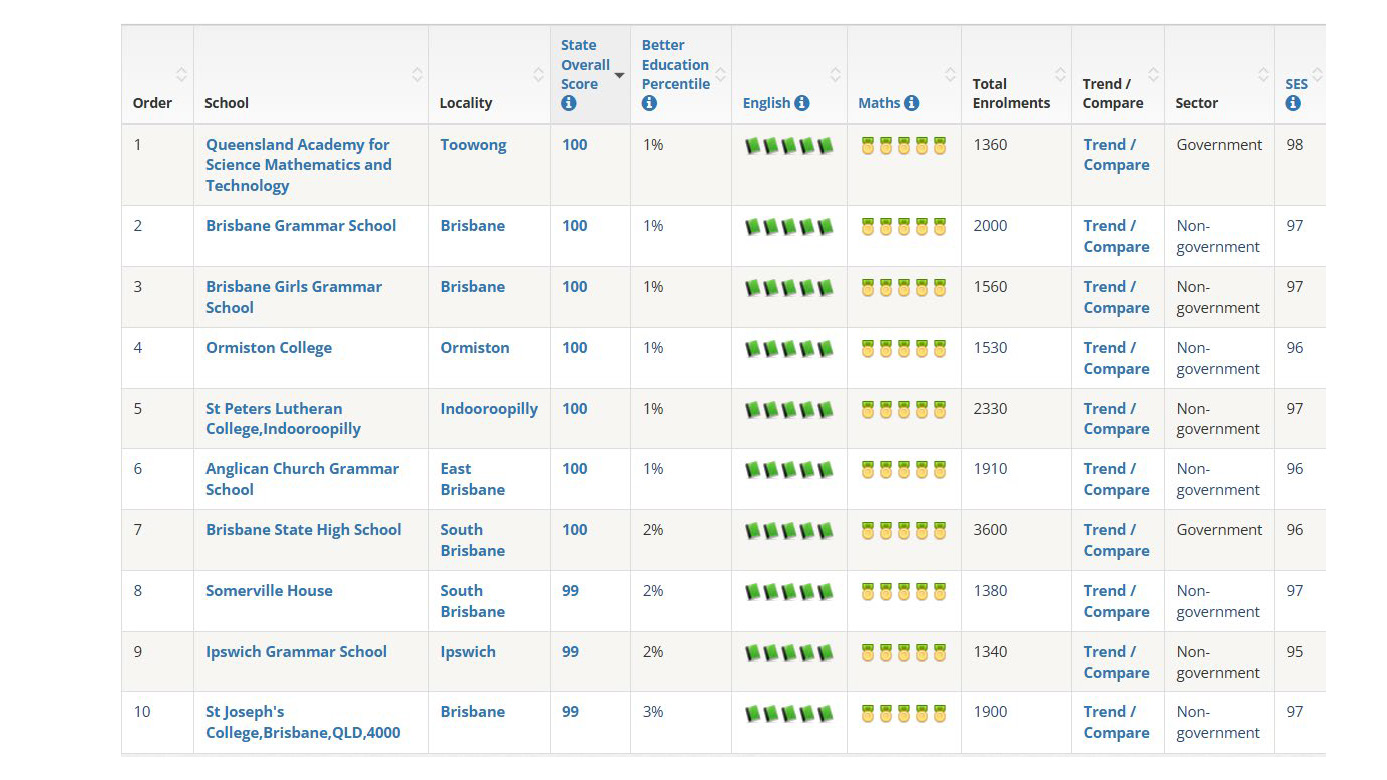Sort by Total Enrolments sort arrows

(x=1060, y=75)
